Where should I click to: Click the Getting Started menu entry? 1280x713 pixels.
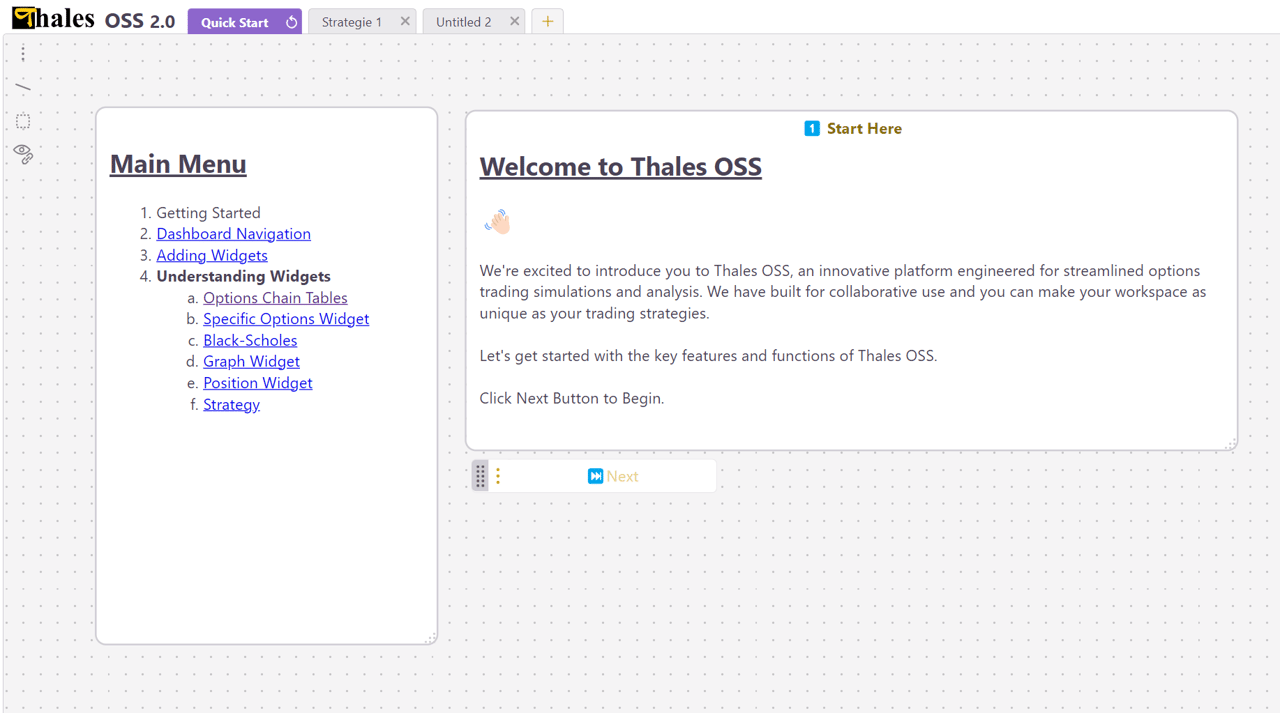pos(208,213)
